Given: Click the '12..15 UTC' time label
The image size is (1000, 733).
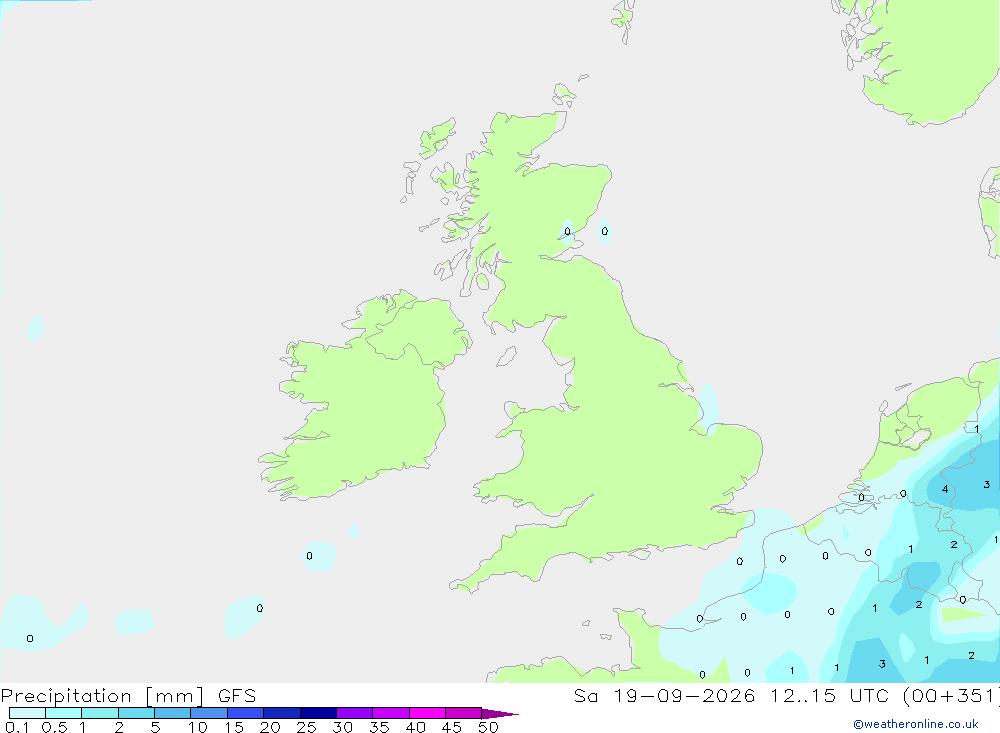Looking at the screenshot, I should pos(832,696).
